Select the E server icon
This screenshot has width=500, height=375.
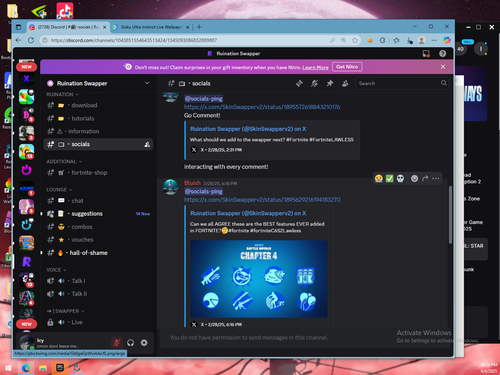(x=26, y=243)
